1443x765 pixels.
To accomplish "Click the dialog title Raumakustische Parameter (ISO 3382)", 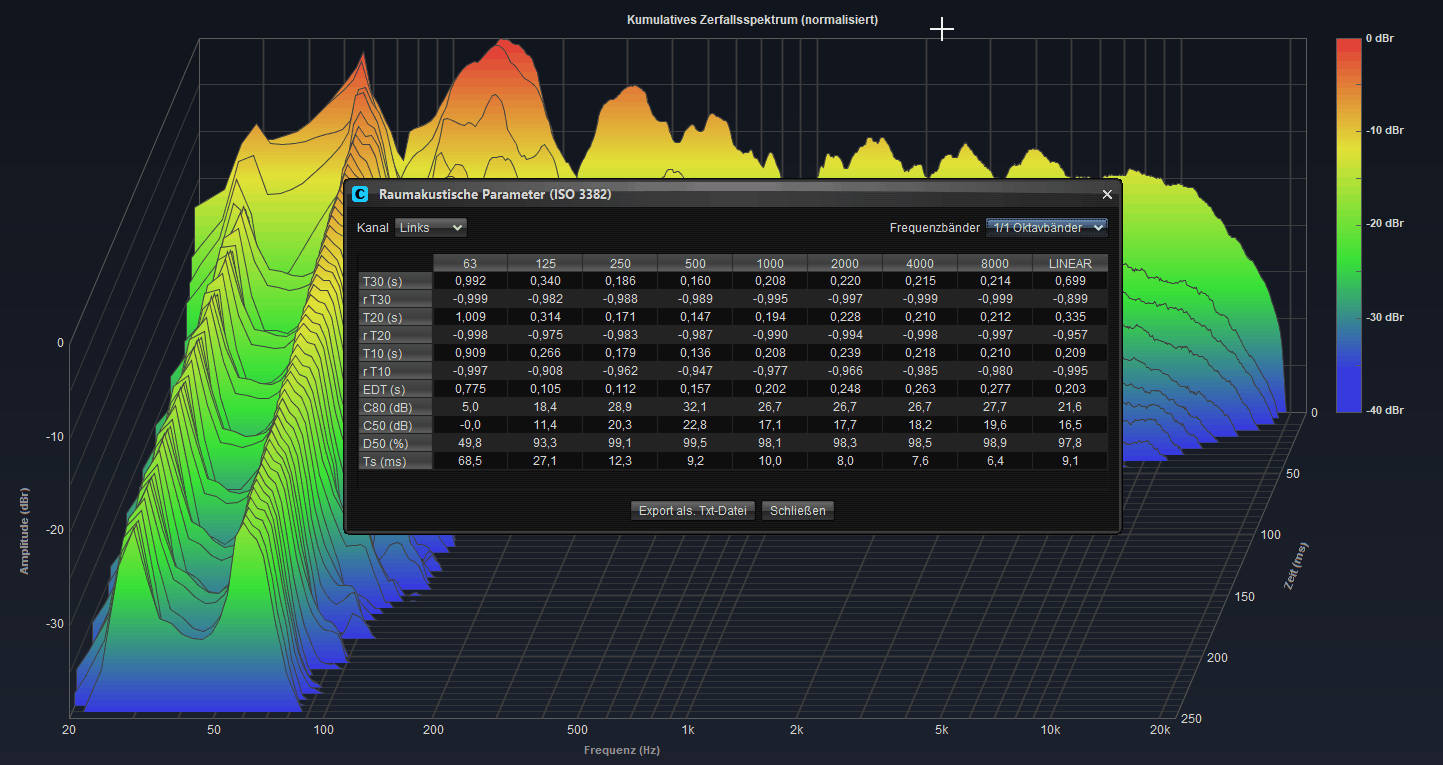I will pos(495,195).
